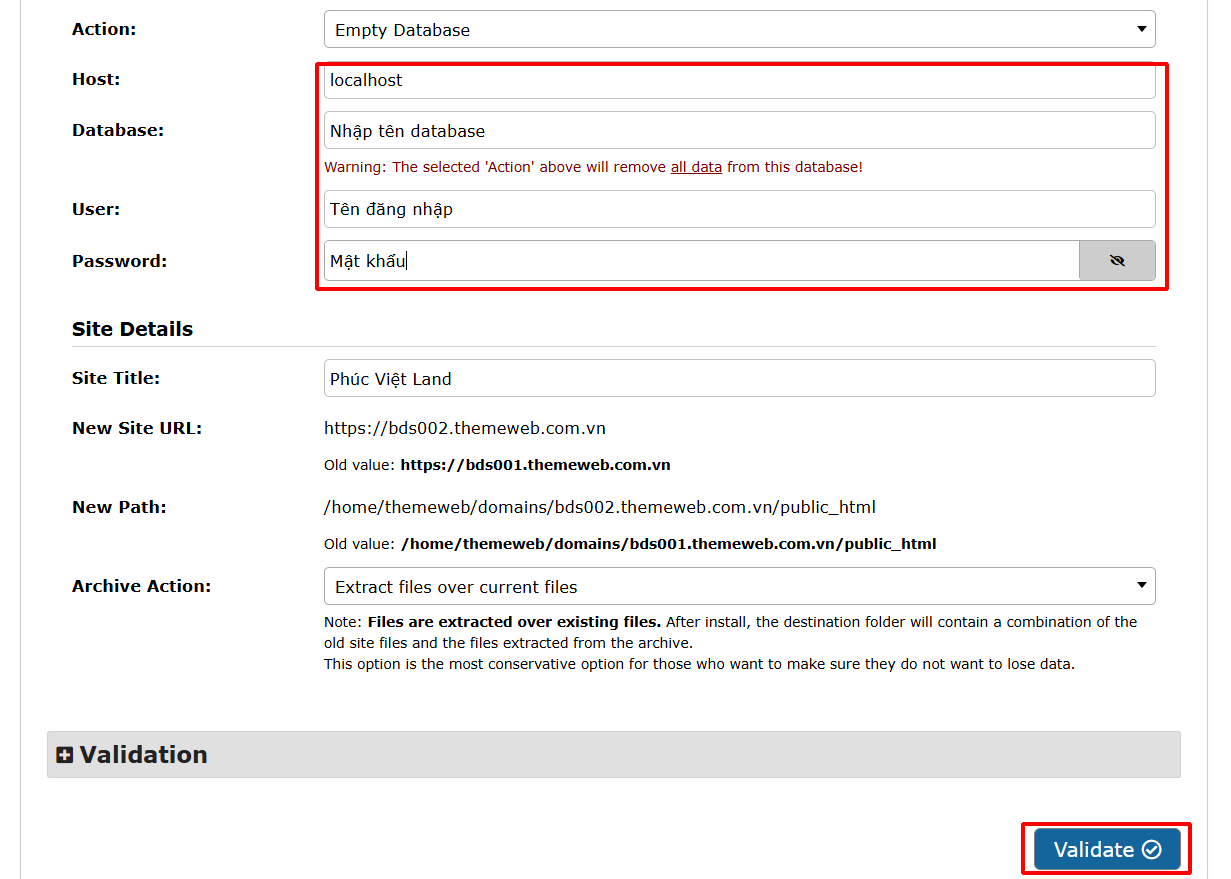
Task: Open the Action dropdown showing Empty Database
Action: click(738, 30)
